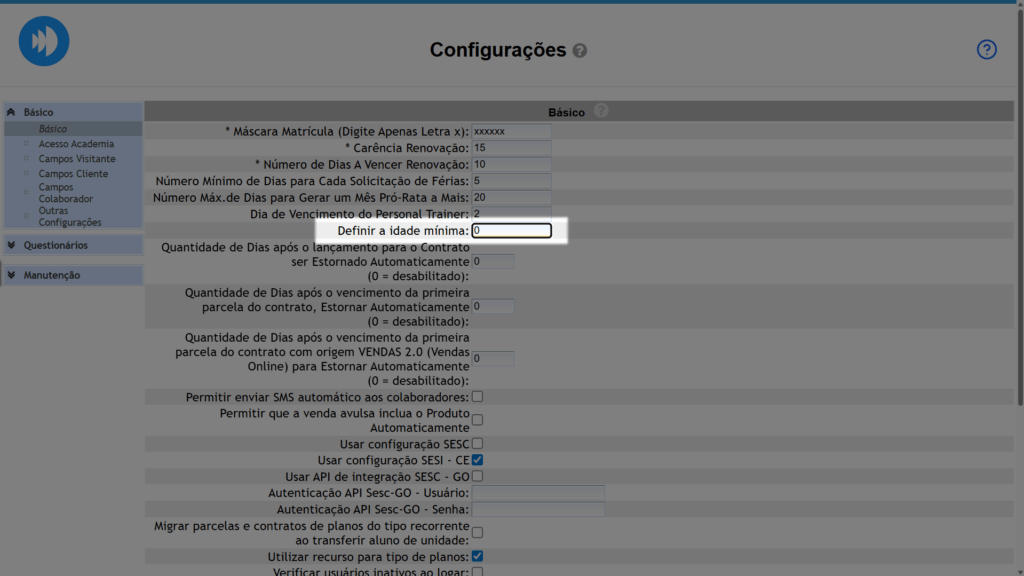The width and height of the screenshot is (1024, 576).
Task: Open Acesso Academia settings
Action: [76, 144]
